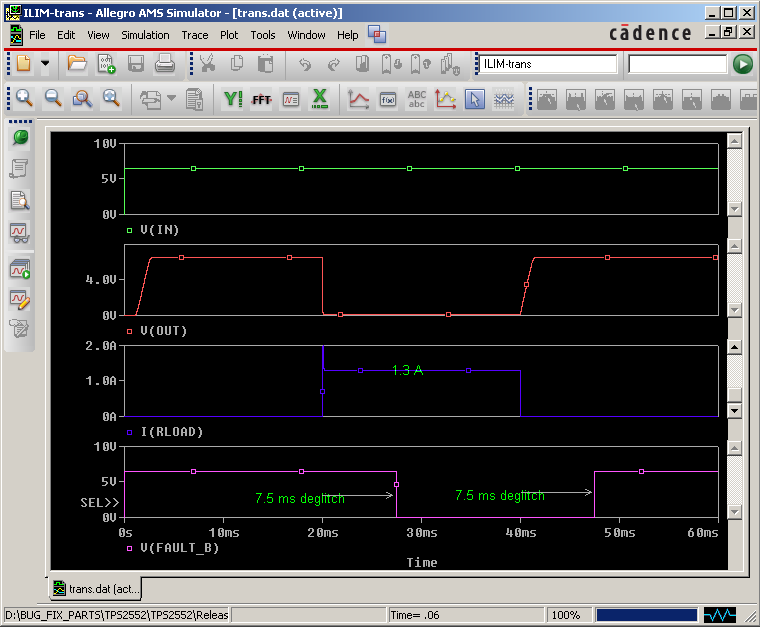Click the ILIM-trans profile name field
Screen dimensions: 760x627
(547, 64)
